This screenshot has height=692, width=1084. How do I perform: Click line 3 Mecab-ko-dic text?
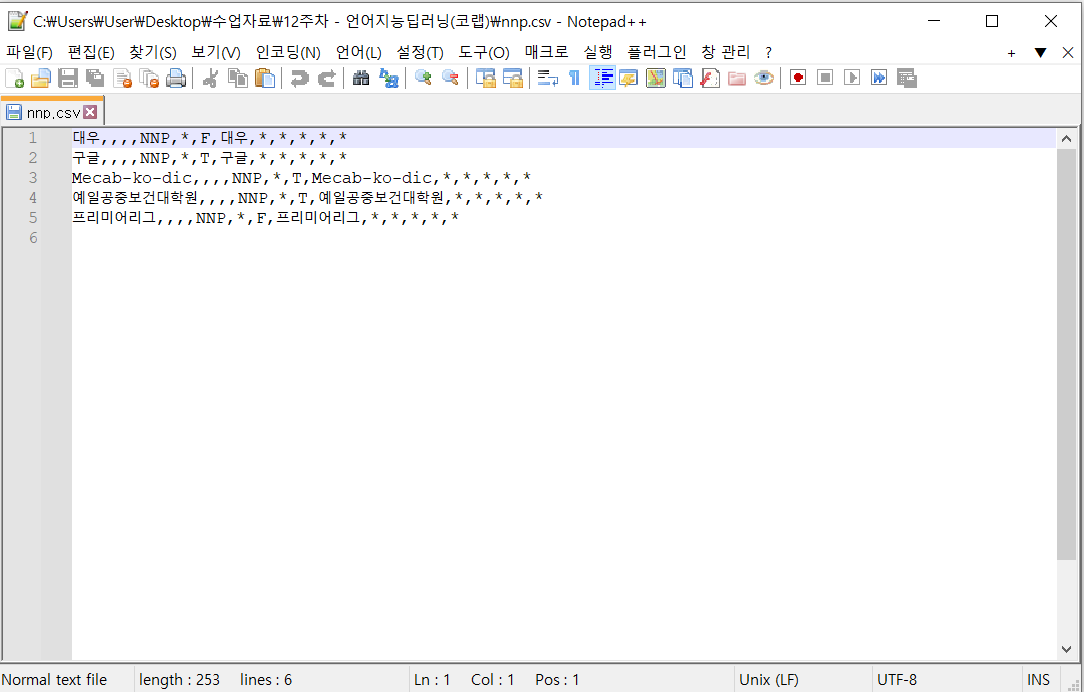click(301, 178)
